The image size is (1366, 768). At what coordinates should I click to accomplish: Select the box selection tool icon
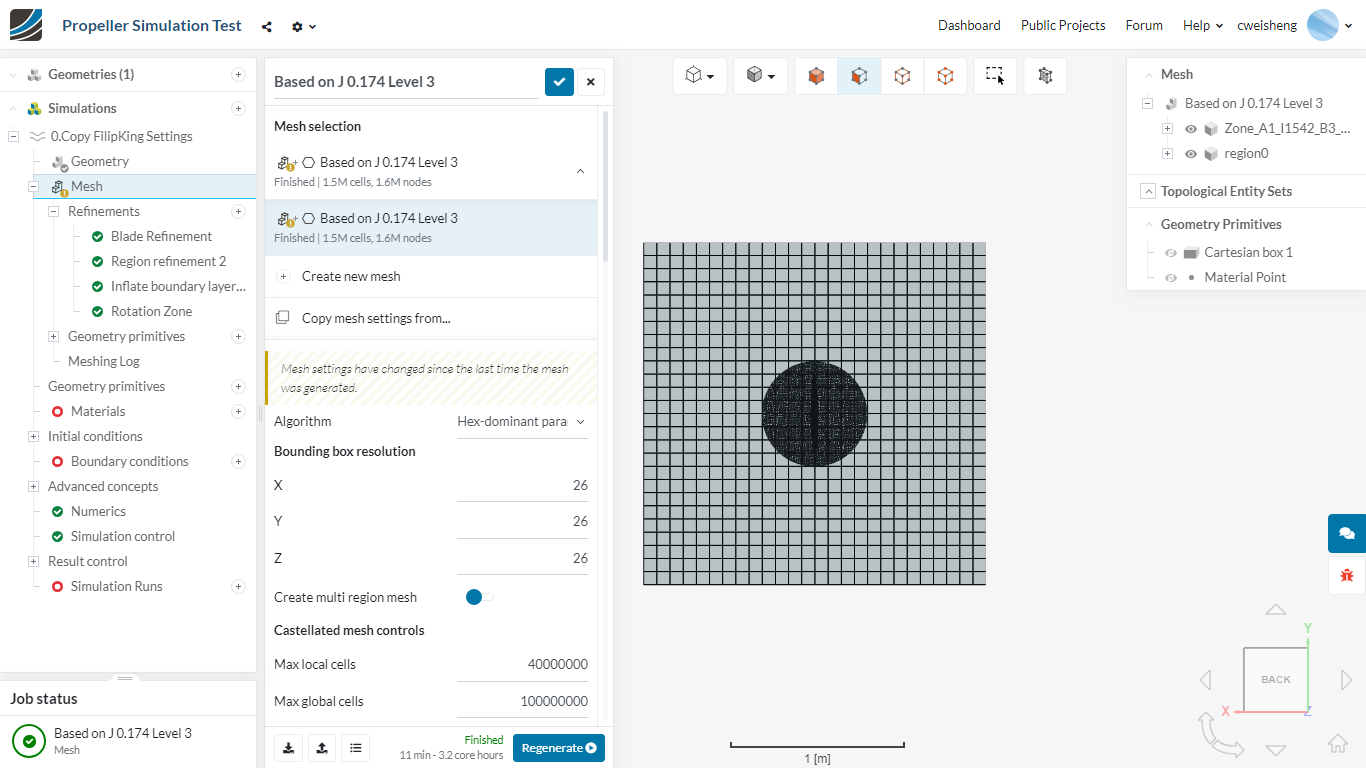[994, 76]
